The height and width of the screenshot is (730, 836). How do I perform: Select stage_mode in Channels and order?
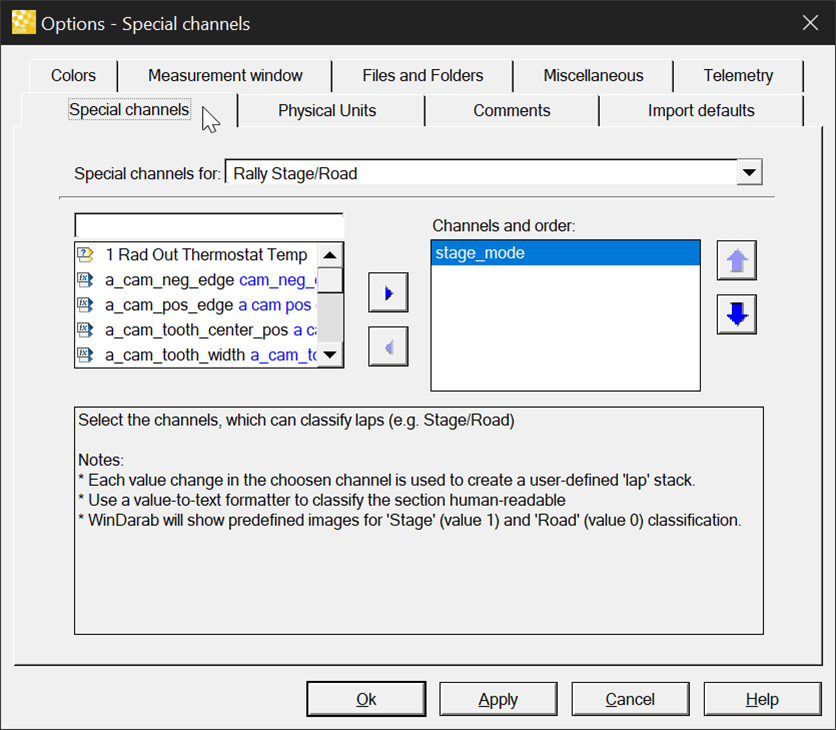(565, 253)
